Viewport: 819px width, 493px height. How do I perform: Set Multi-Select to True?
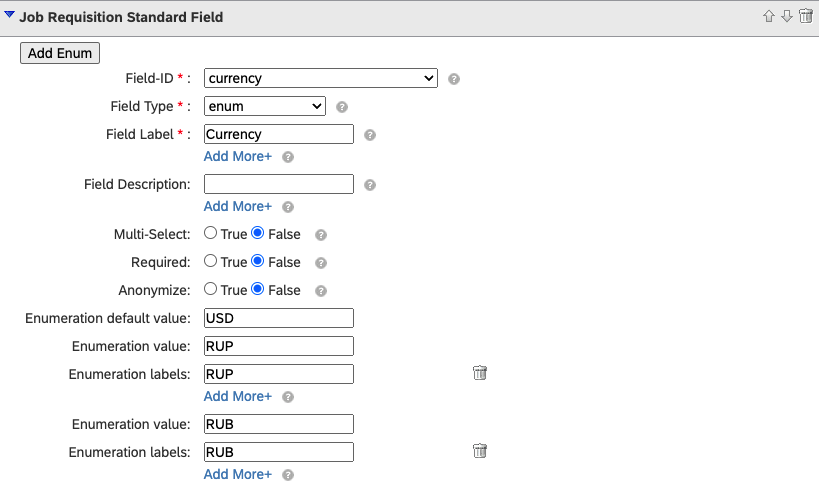coord(210,233)
